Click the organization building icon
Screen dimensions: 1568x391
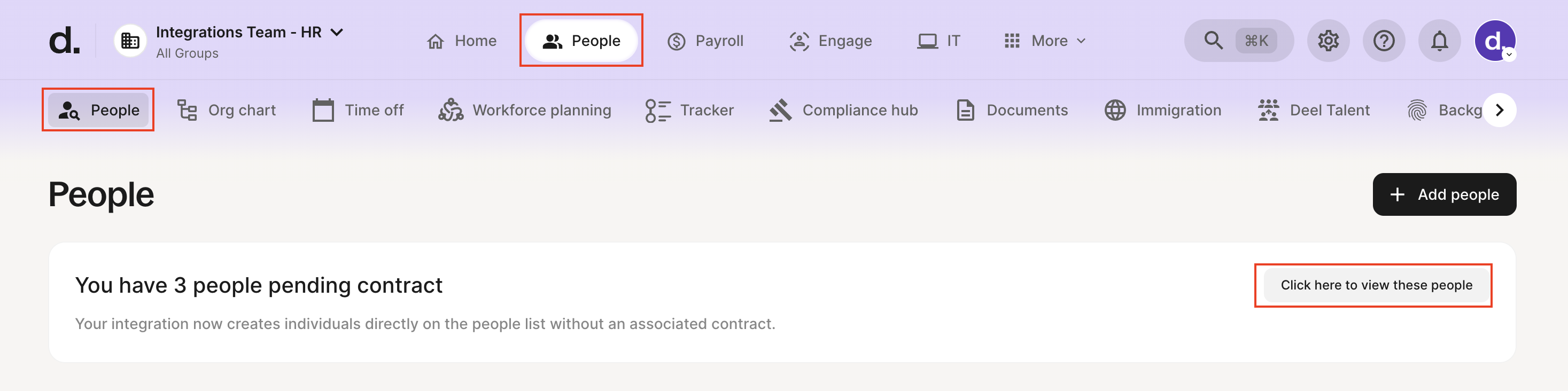130,41
